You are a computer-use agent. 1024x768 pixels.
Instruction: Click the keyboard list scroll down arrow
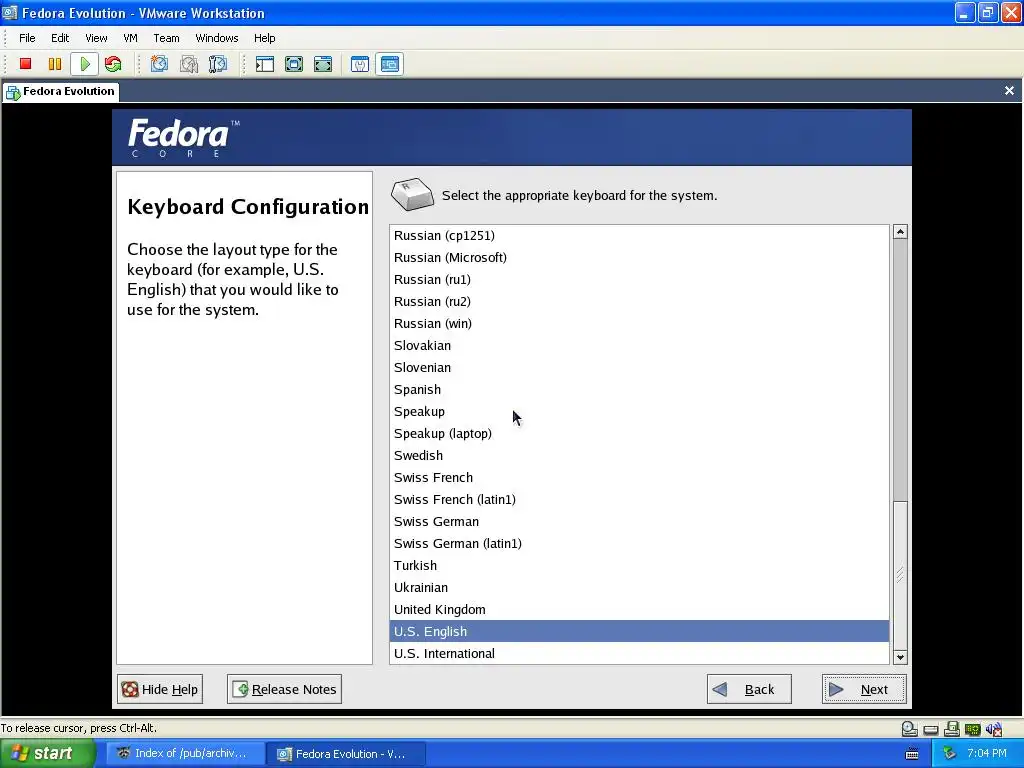point(900,658)
